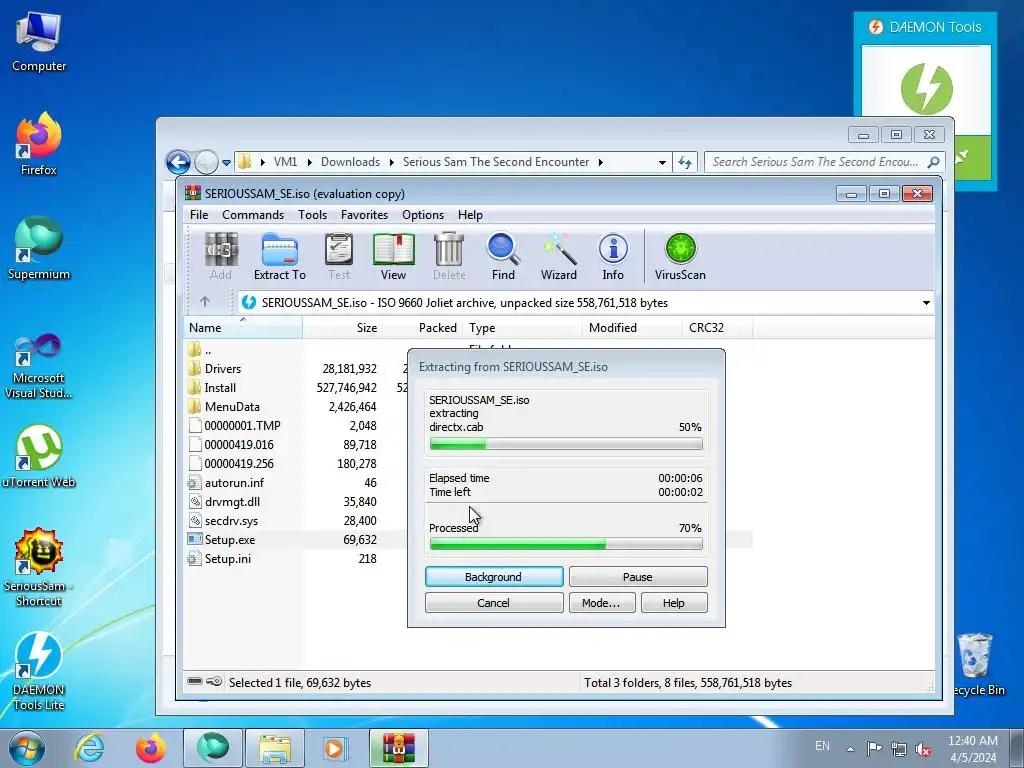This screenshot has width=1024, height=768.
Task: Click the Explorer window back arrow button
Action: 178,162
